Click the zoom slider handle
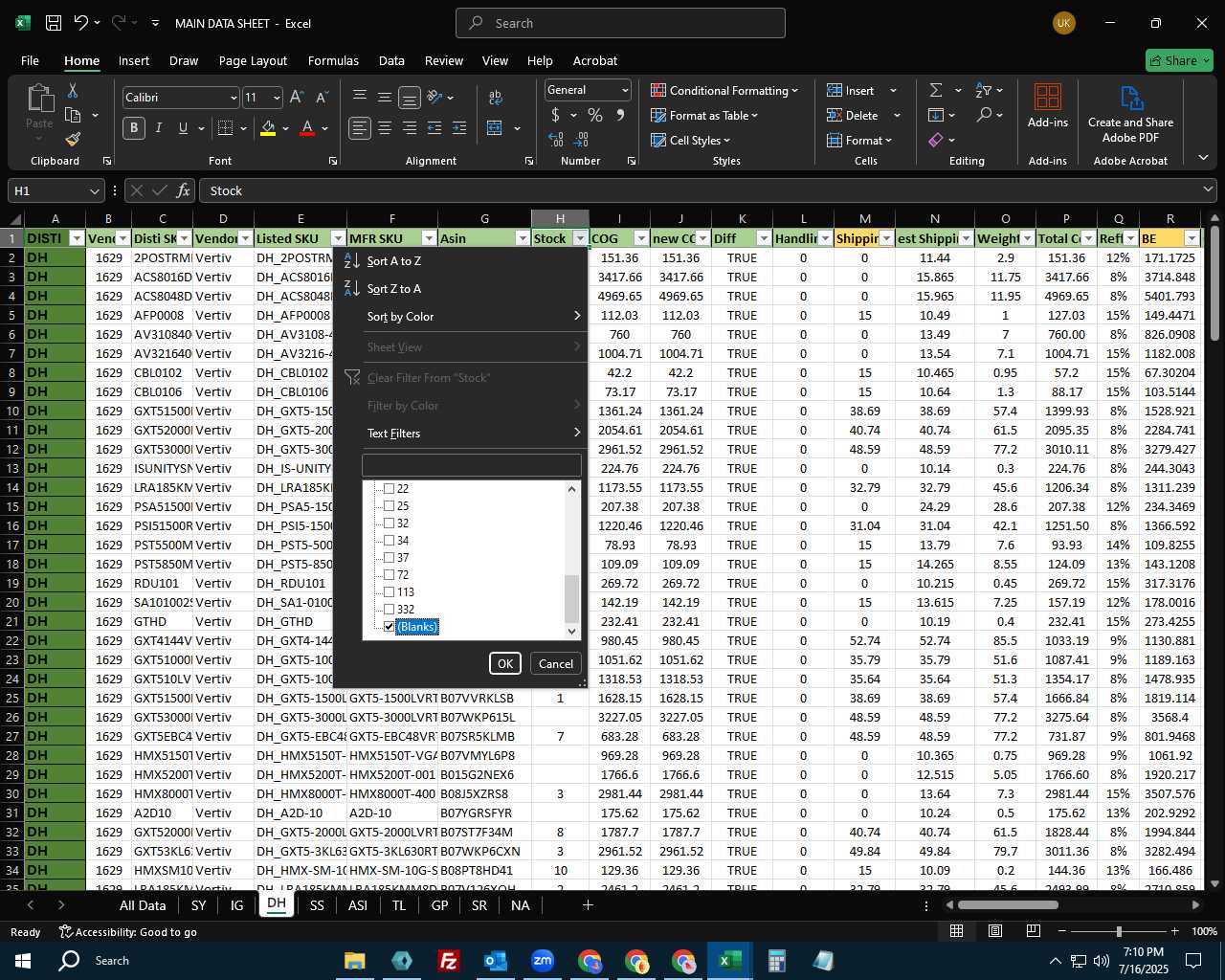1225x980 pixels. coord(1119,931)
